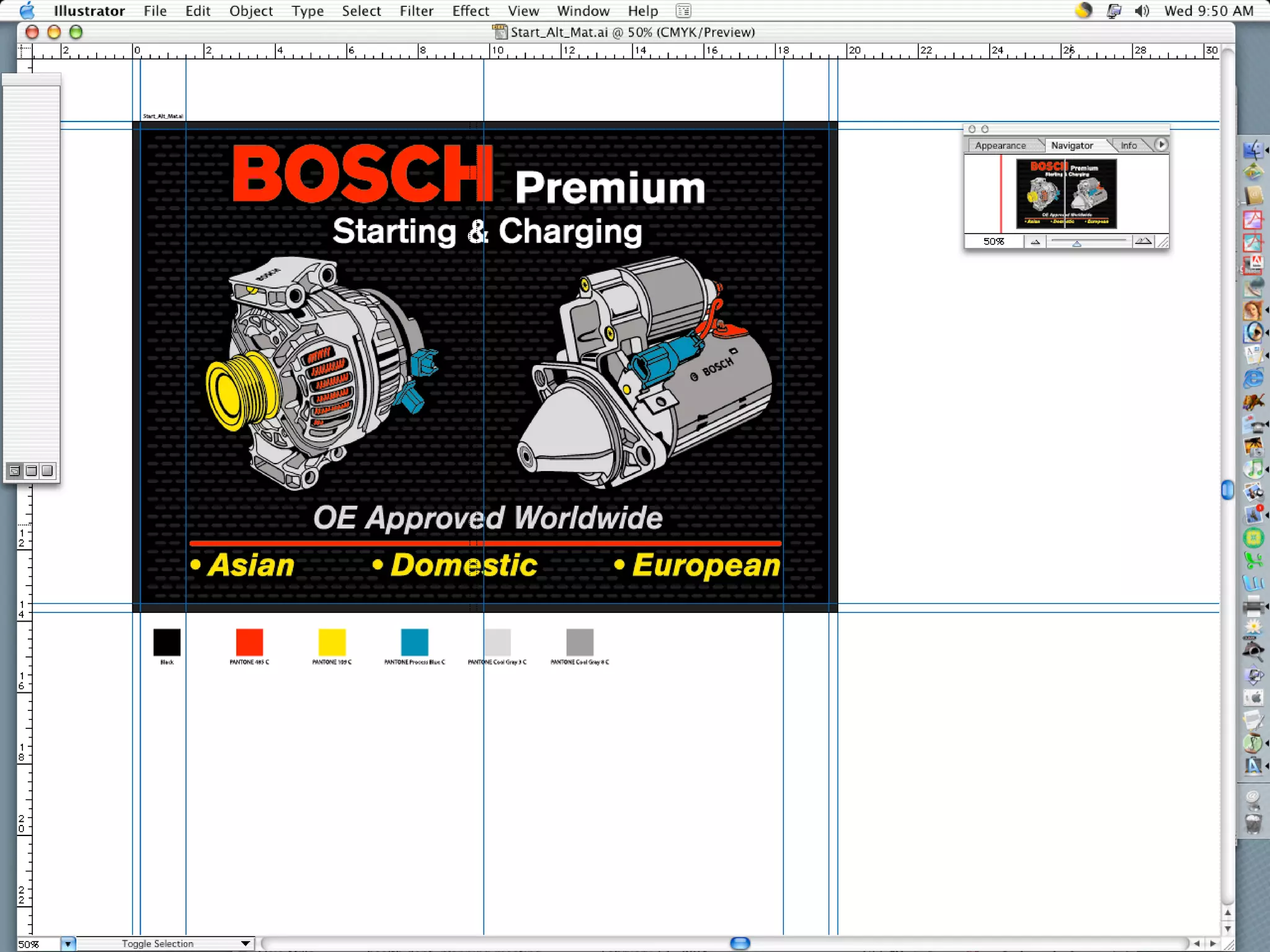
Task: Open Internet Explorer from the Dock
Action: coord(1253,377)
